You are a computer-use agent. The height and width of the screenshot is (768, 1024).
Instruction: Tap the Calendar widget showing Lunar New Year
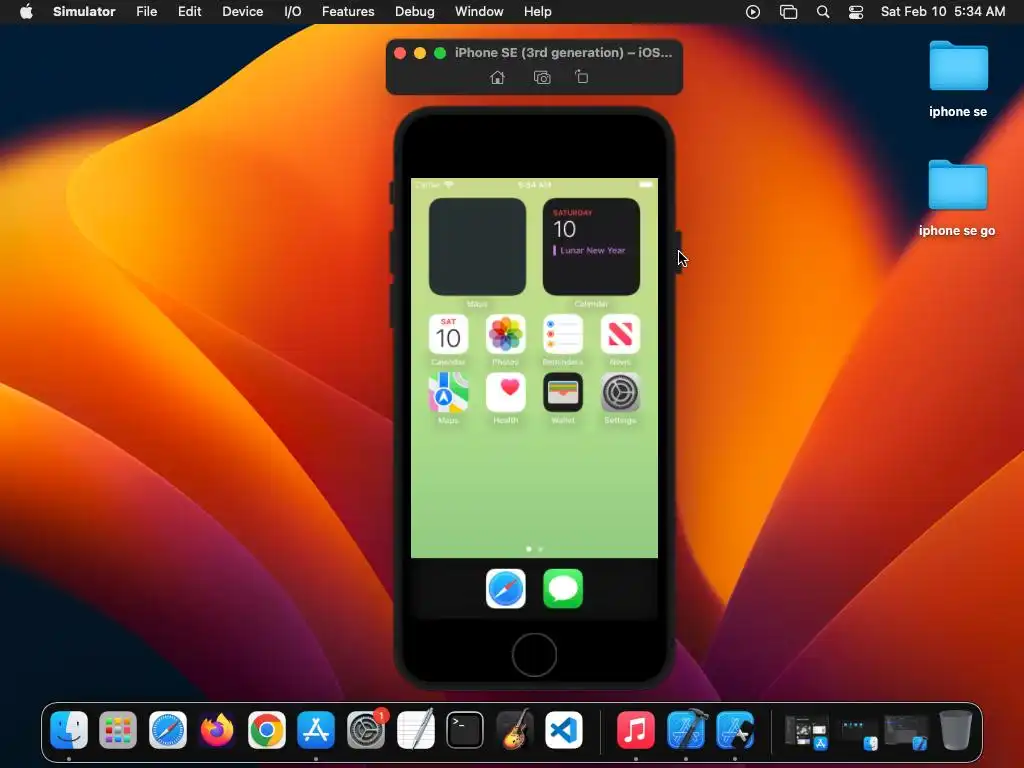pyautogui.click(x=591, y=247)
